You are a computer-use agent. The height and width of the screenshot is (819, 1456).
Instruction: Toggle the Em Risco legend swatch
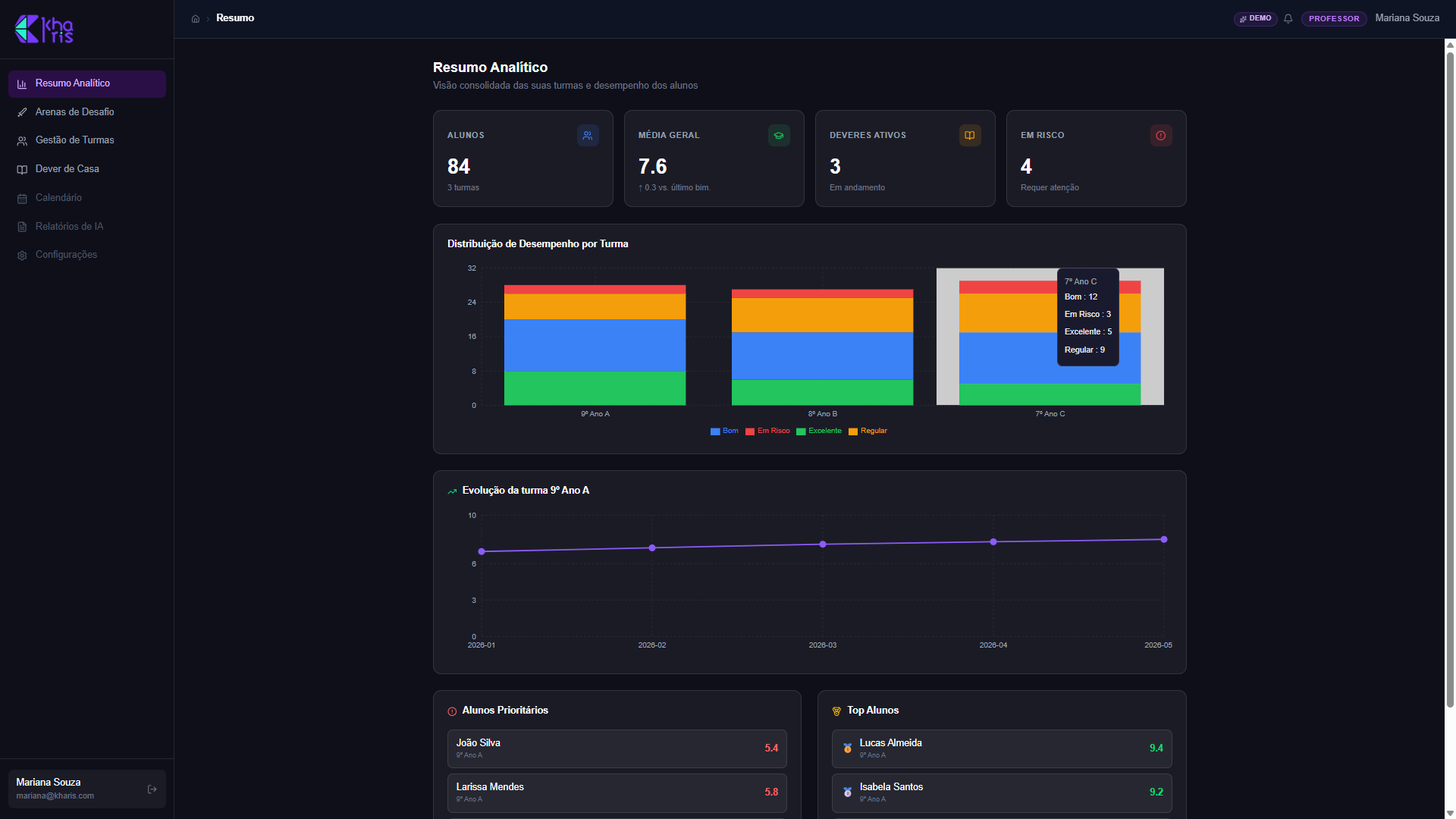pyautogui.click(x=750, y=431)
